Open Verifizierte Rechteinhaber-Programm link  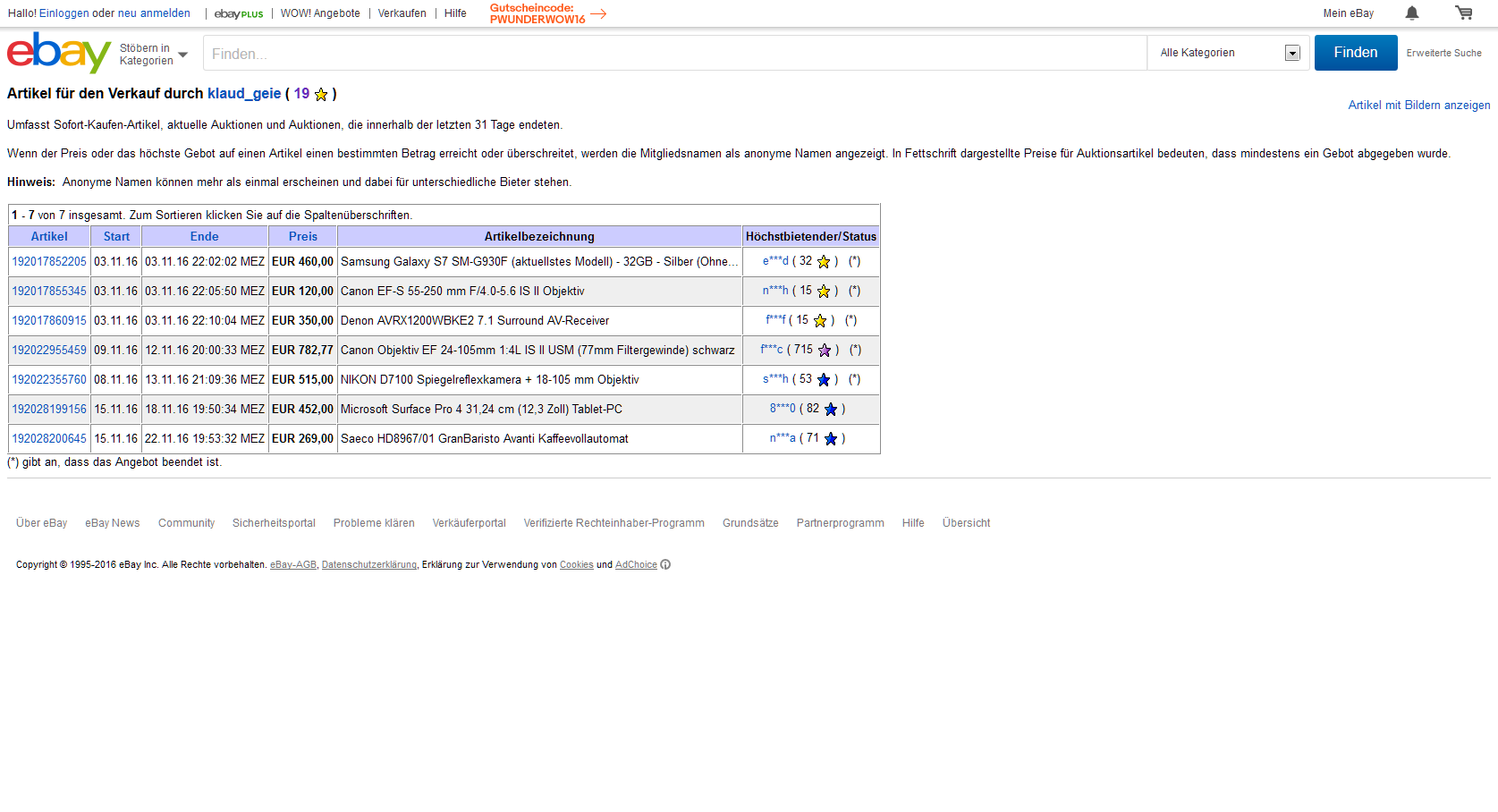pyautogui.click(x=614, y=523)
